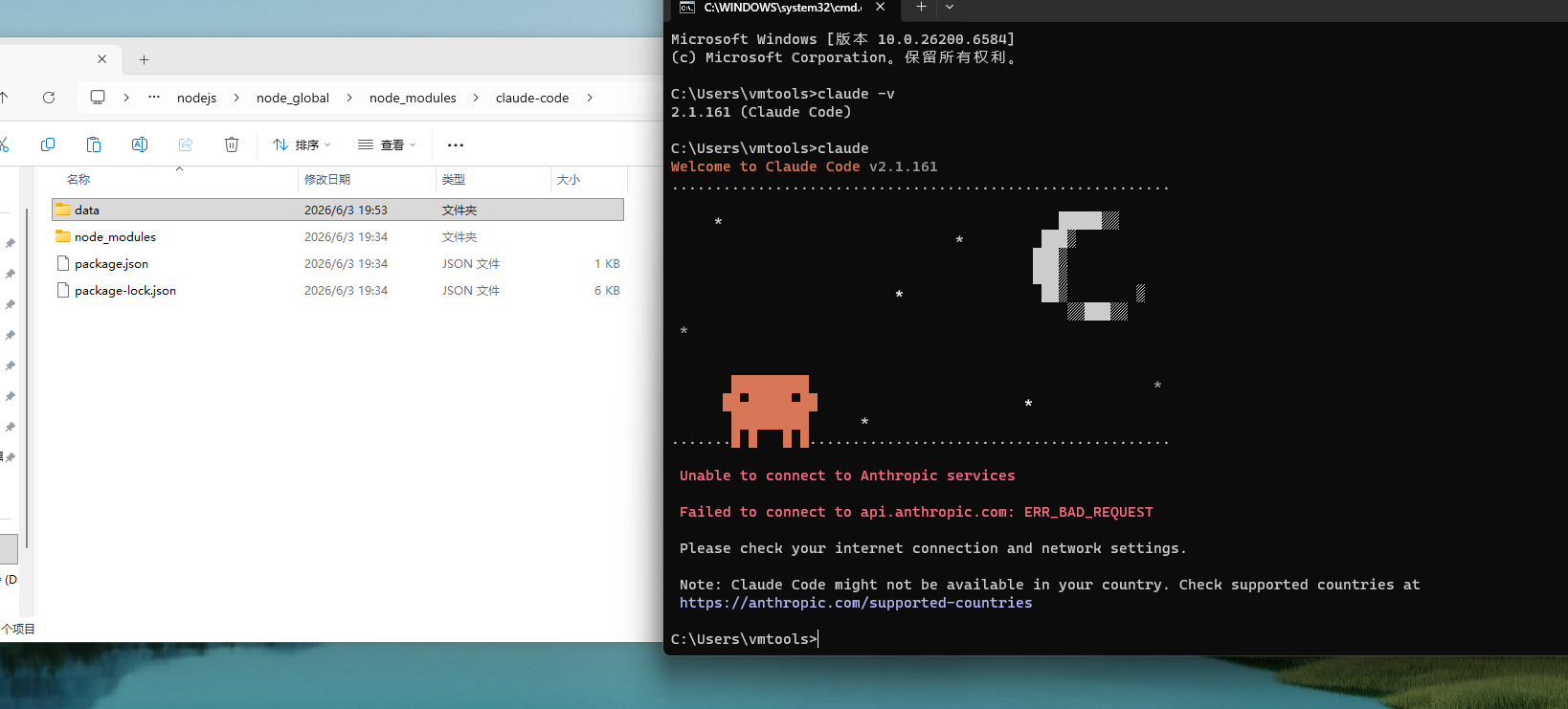Viewport: 1568px width, 709px height.
Task: Click the Copy icon in Explorer toolbar
Action: click(x=48, y=144)
